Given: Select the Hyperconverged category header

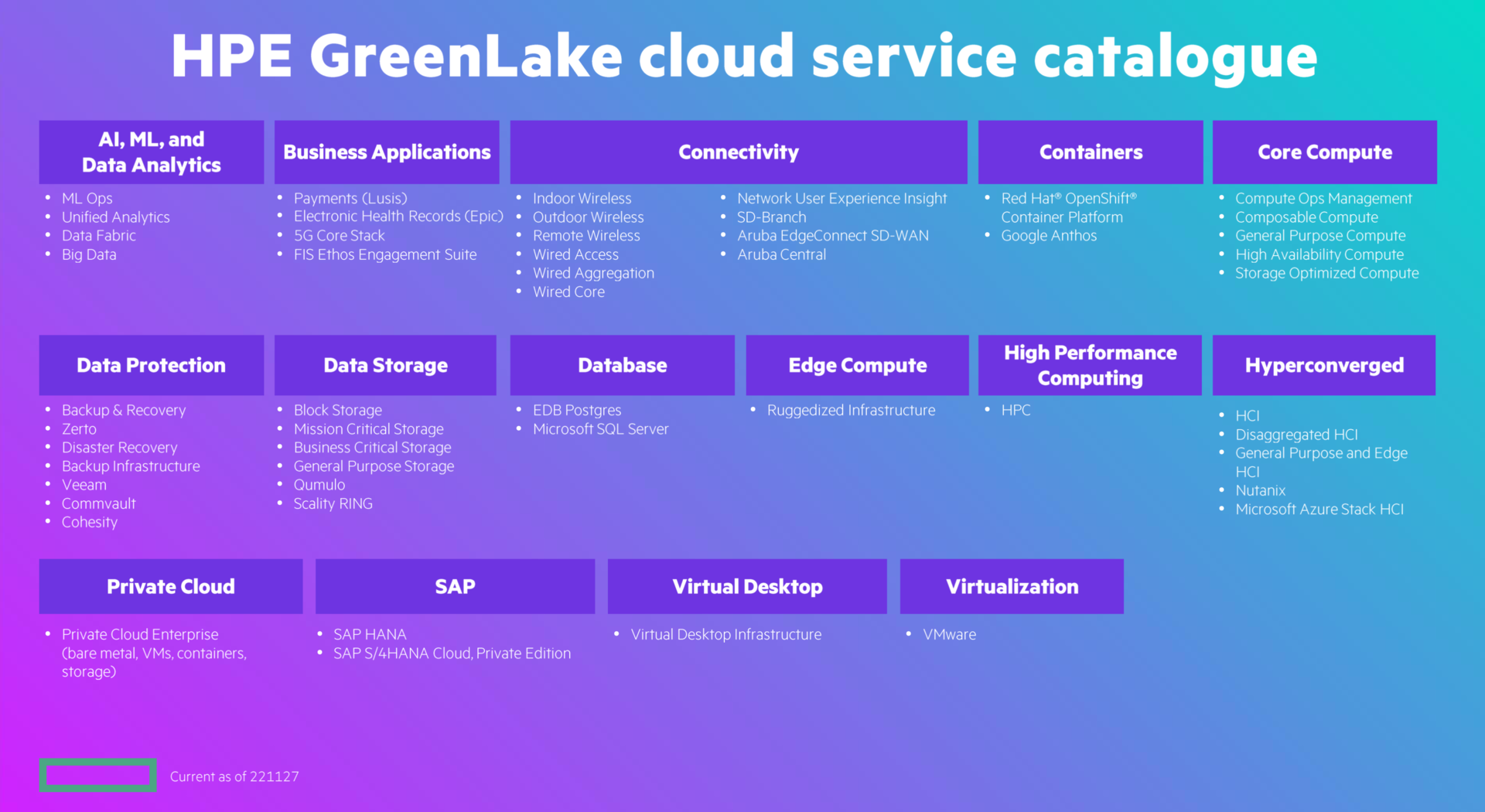Looking at the screenshot, I should coord(1324,365).
